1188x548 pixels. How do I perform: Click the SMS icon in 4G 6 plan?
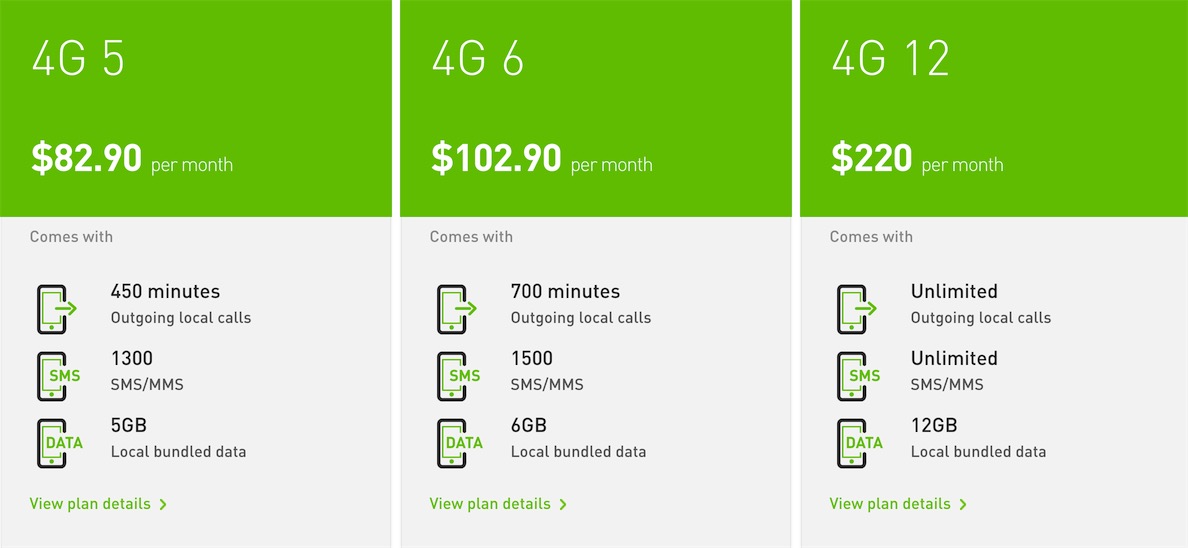[x=456, y=376]
